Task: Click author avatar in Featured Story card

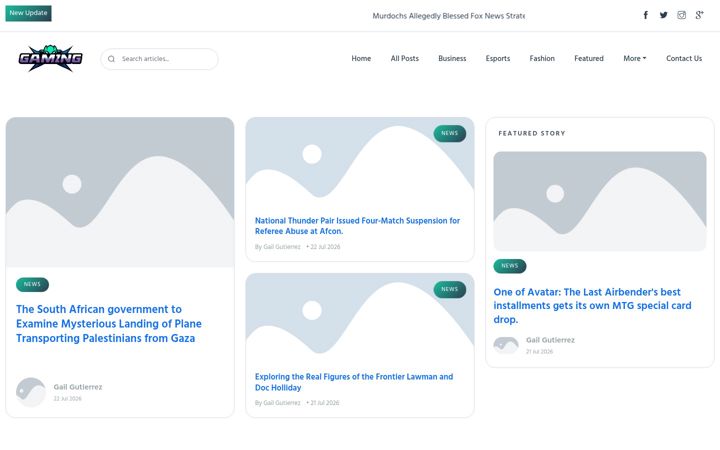Action: pyautogui.click(x=506, y=345)
